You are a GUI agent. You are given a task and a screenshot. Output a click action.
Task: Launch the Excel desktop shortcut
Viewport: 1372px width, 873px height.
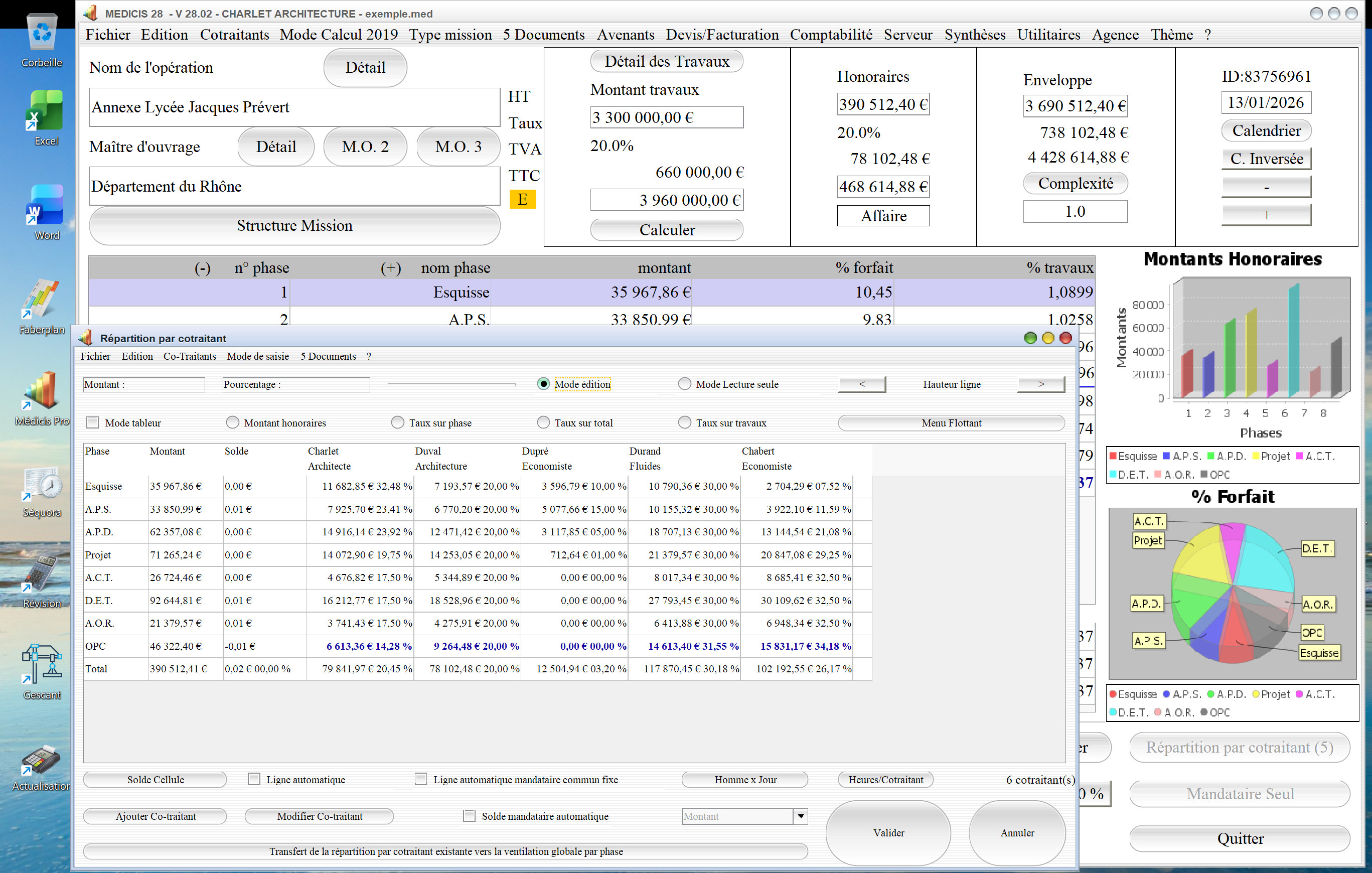(45, 117)
